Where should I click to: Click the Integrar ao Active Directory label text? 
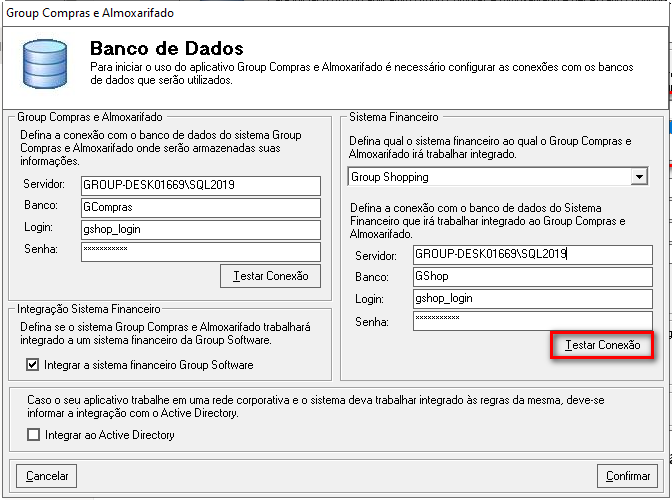click(x=110, y=435)
